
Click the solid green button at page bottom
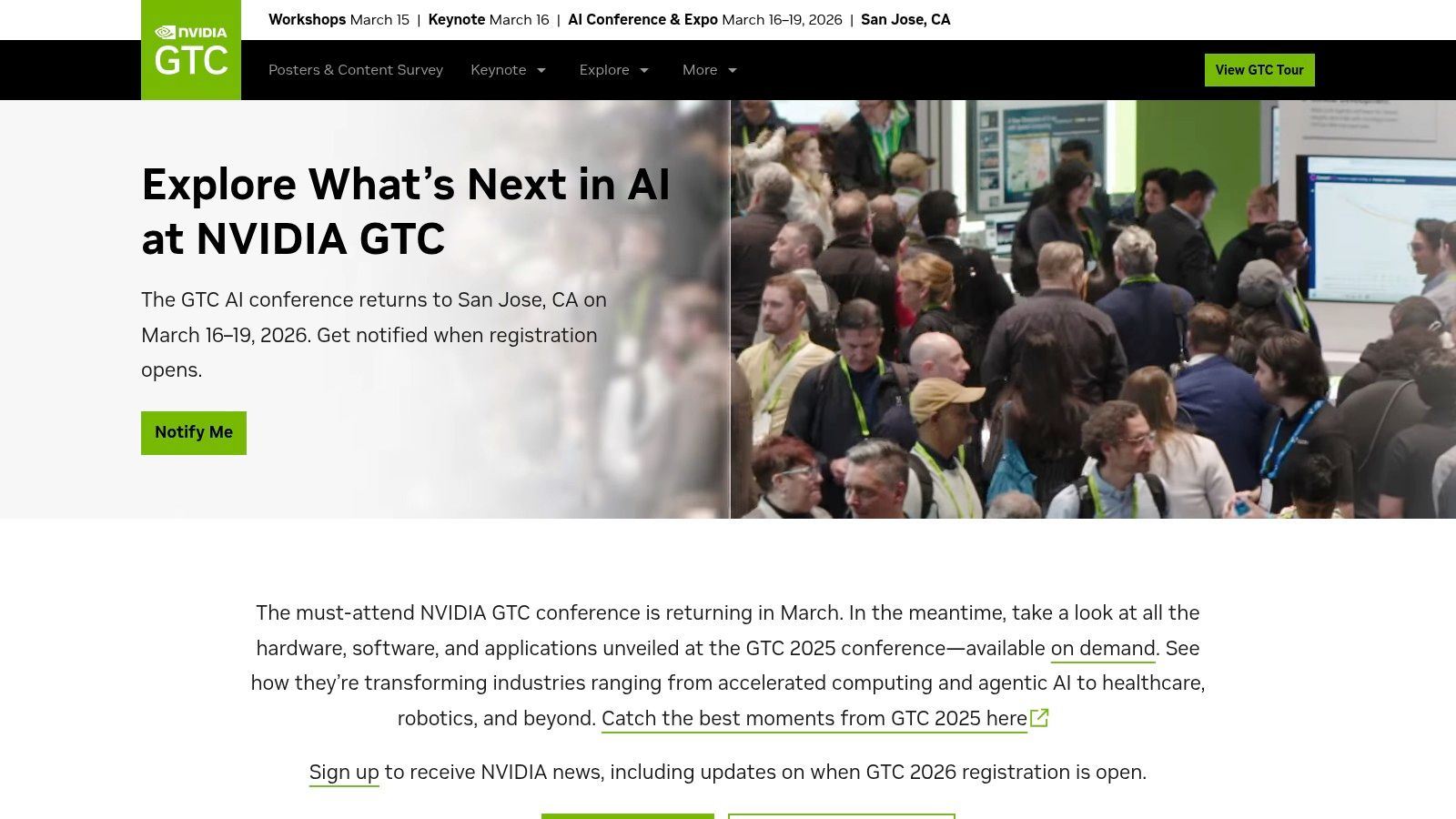click(x=627, y=816)
